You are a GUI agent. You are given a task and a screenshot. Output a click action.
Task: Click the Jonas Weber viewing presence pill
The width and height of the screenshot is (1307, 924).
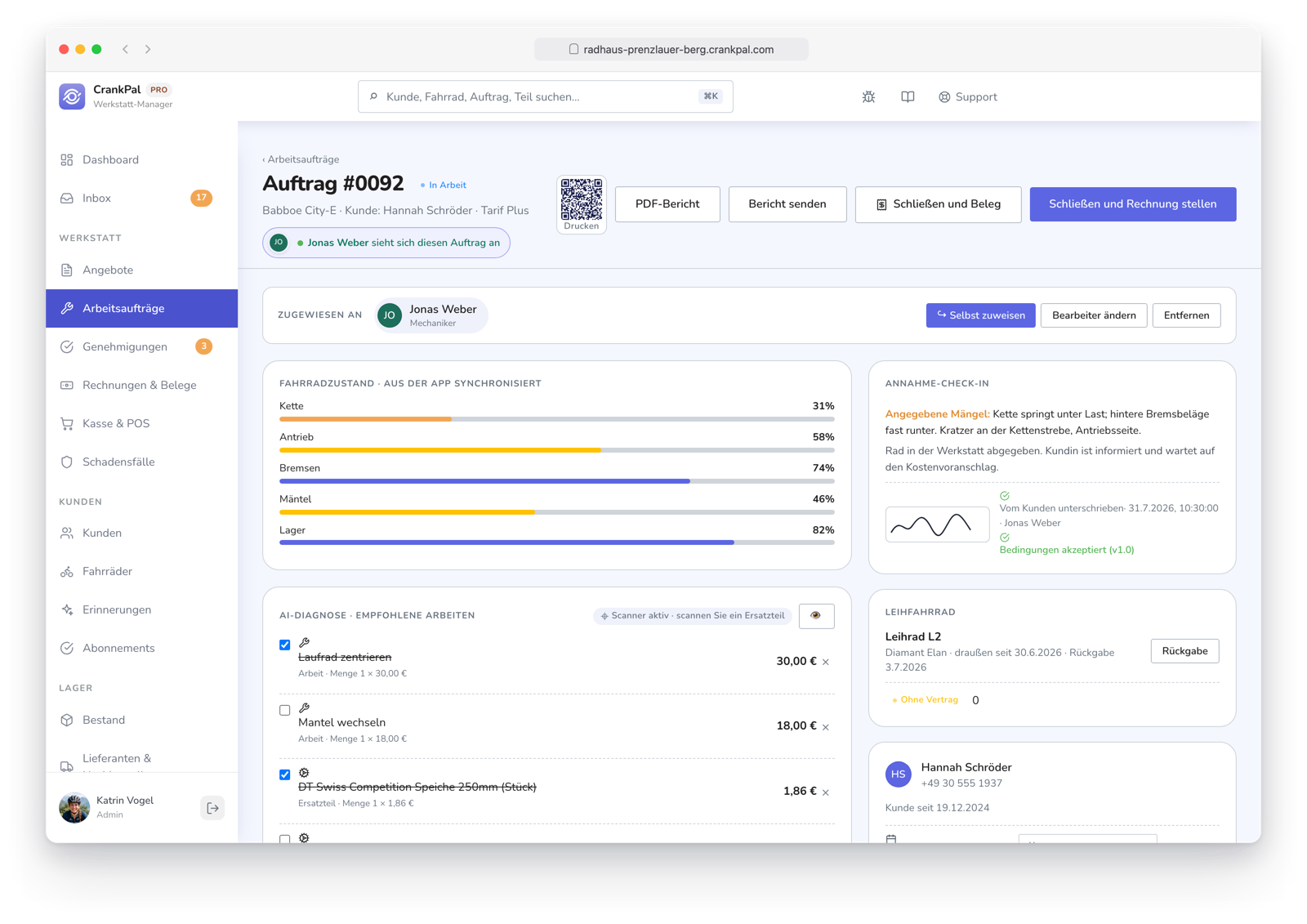(x=386, y=243)
